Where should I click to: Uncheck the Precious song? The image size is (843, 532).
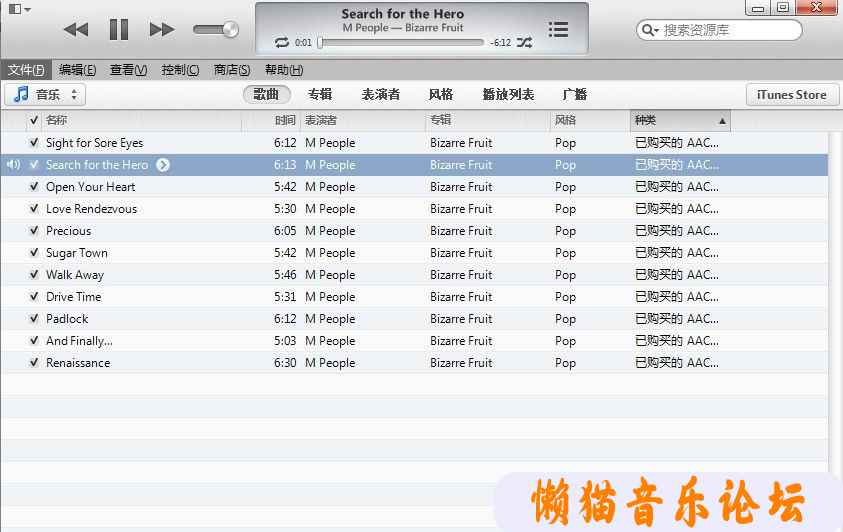click(34, 231)
